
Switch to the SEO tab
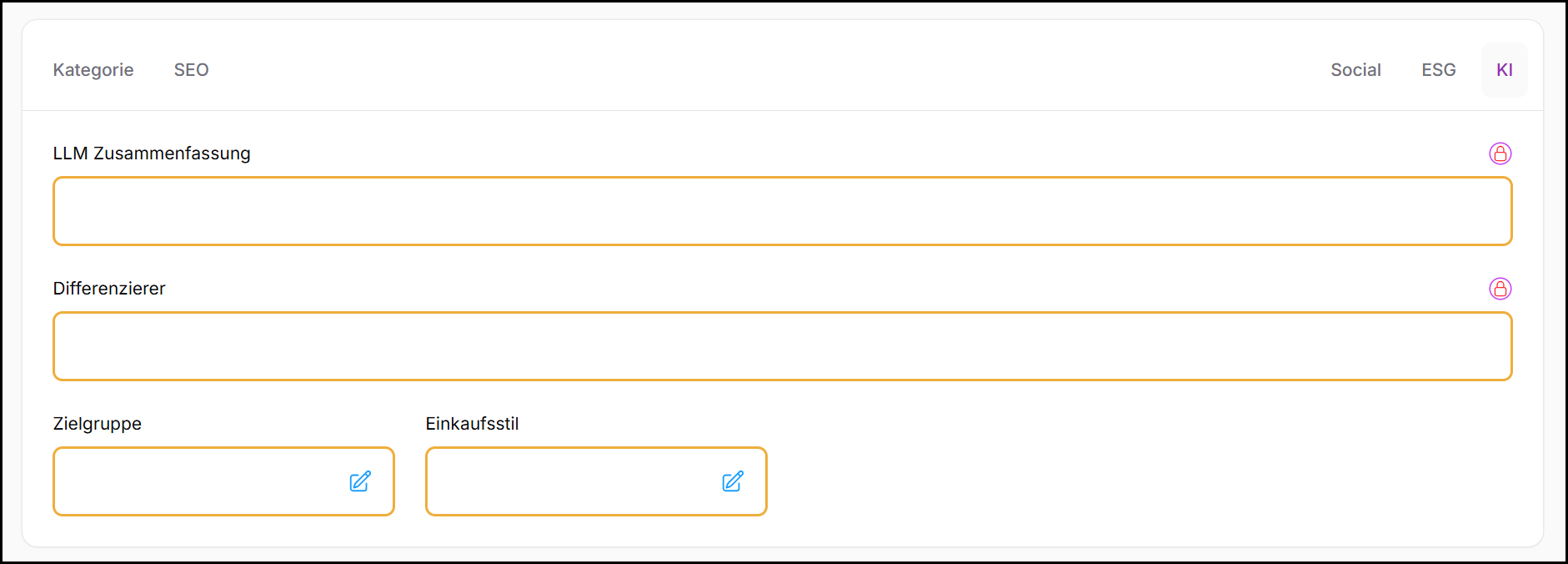point(191,70)
